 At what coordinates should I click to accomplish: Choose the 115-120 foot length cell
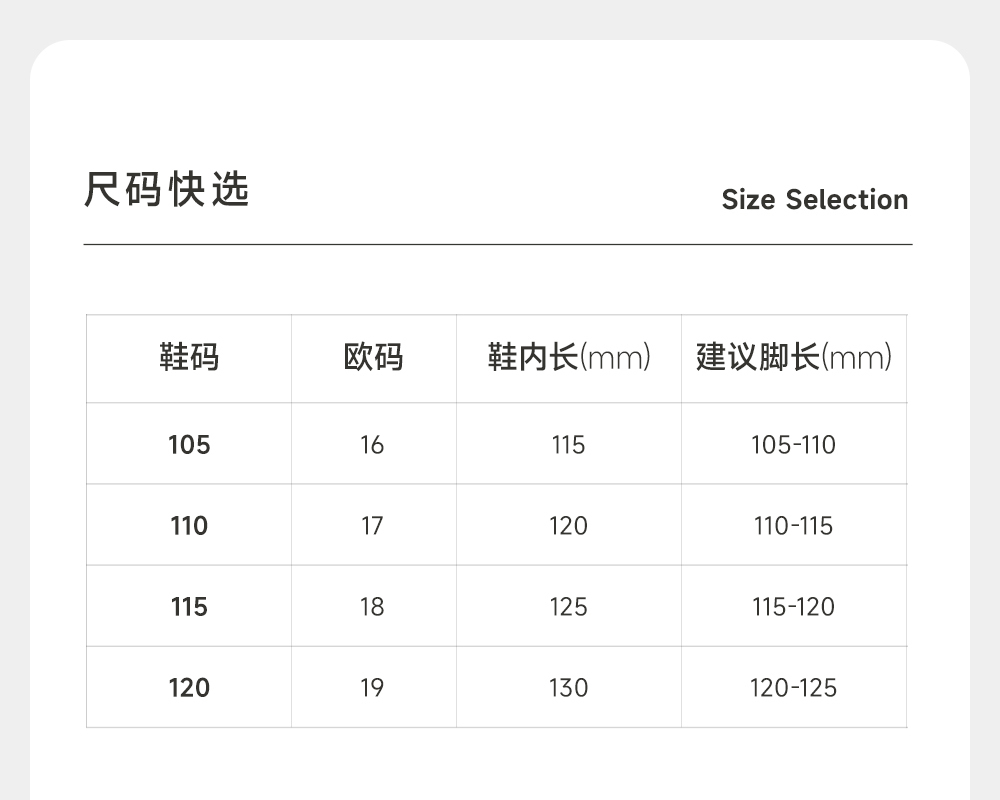(x=793, y=607)
